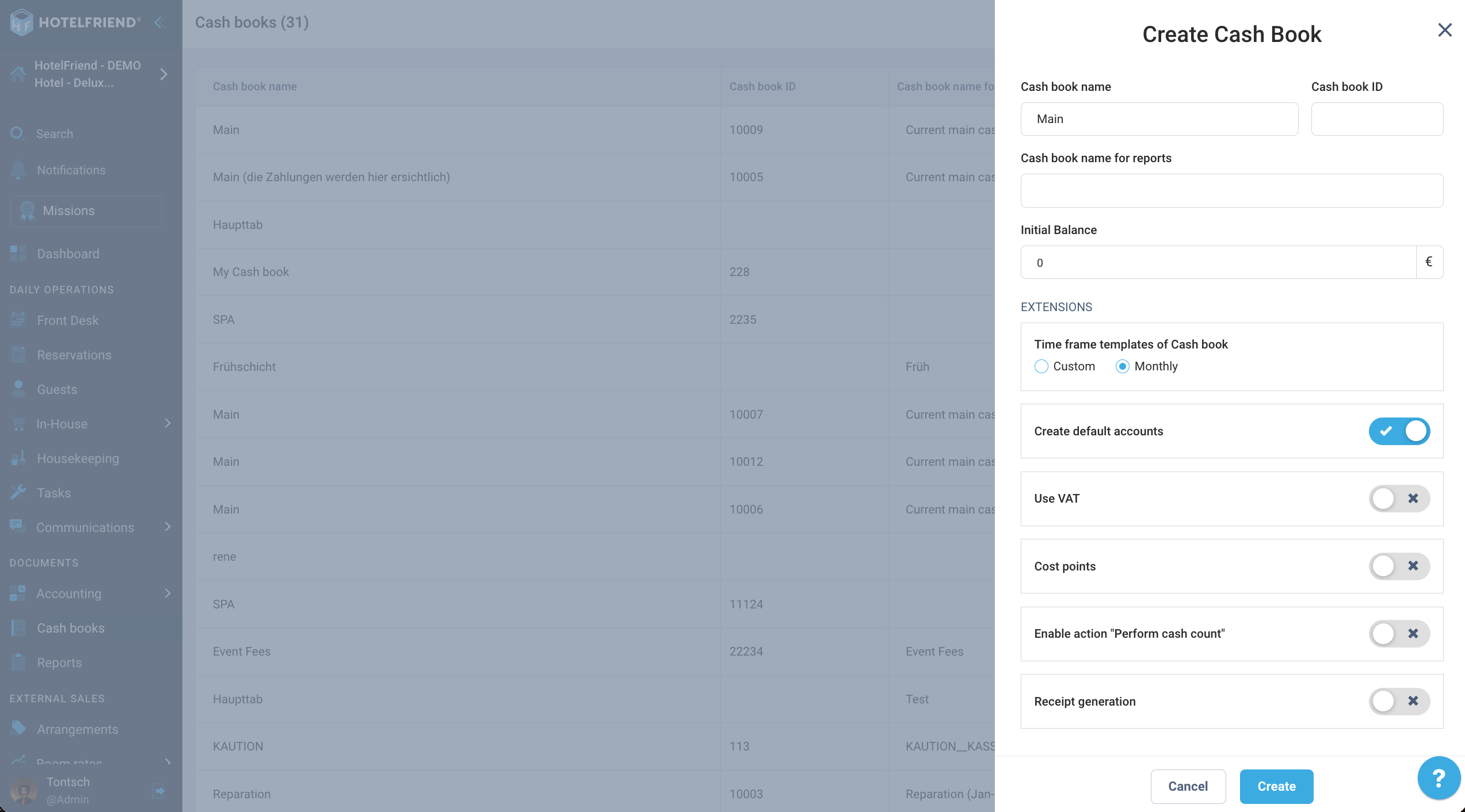Enable the Cost points toggle
The width and height of the screenshot is (1465, 812).
[x=1399, y=566]
